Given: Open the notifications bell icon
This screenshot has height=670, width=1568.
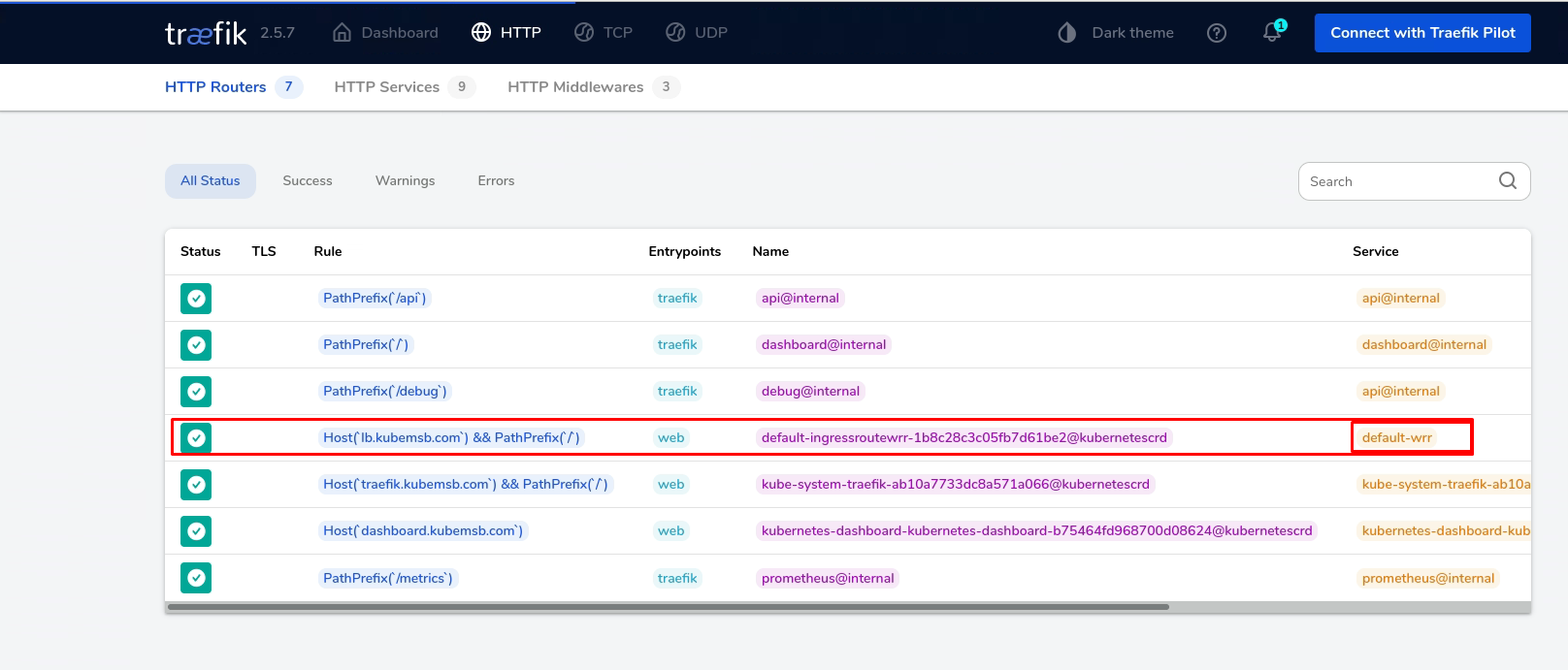Looking at the screenshot, I should click(x=1272, y=32).
